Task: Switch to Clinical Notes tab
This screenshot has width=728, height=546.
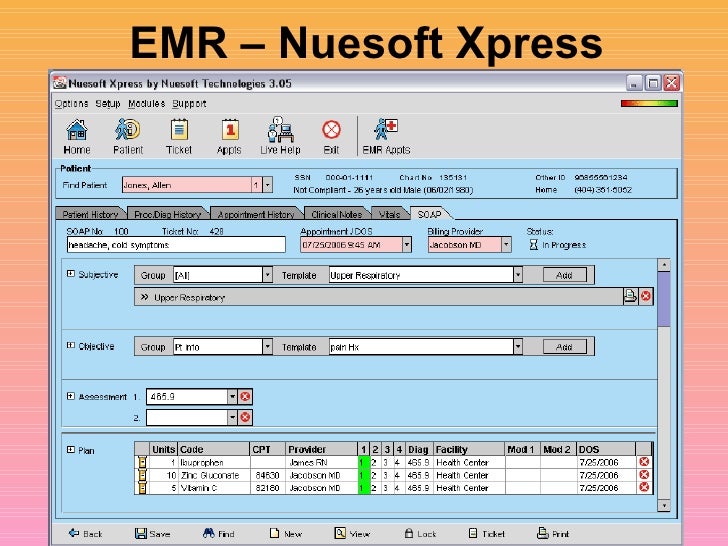Action: 336,214
